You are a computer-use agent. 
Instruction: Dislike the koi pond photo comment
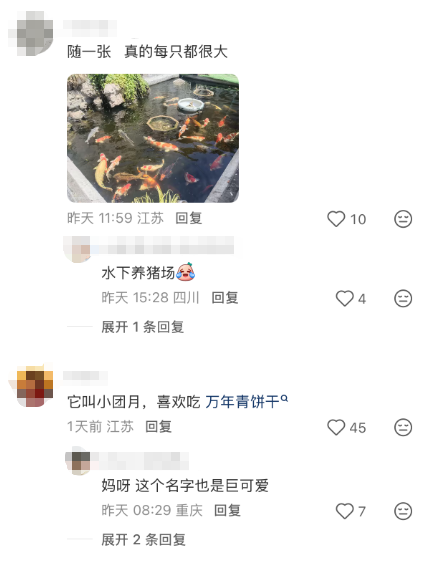pos(403,219)
